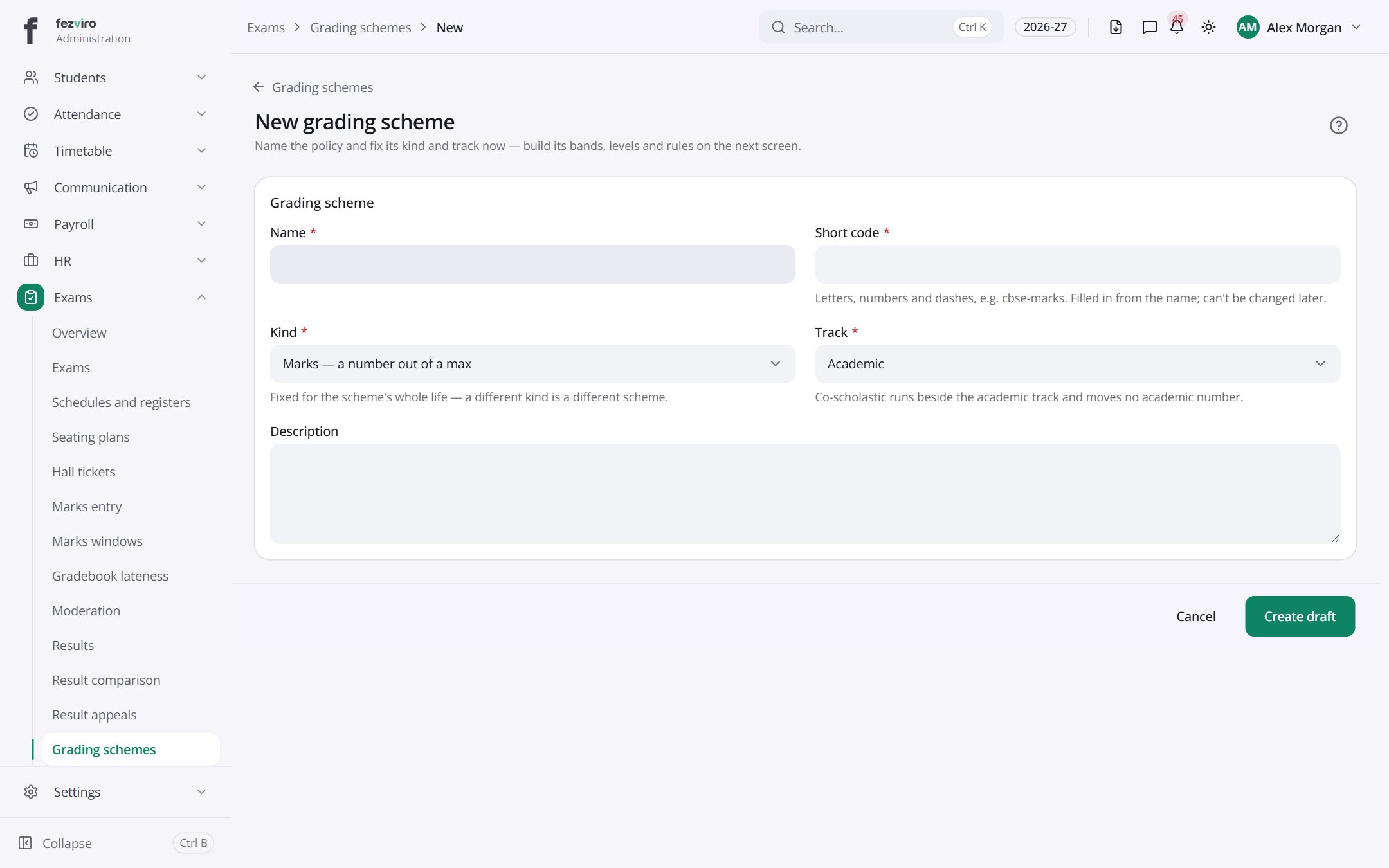
Task: Click Exams in the breadcrumb
Action: 266,28
